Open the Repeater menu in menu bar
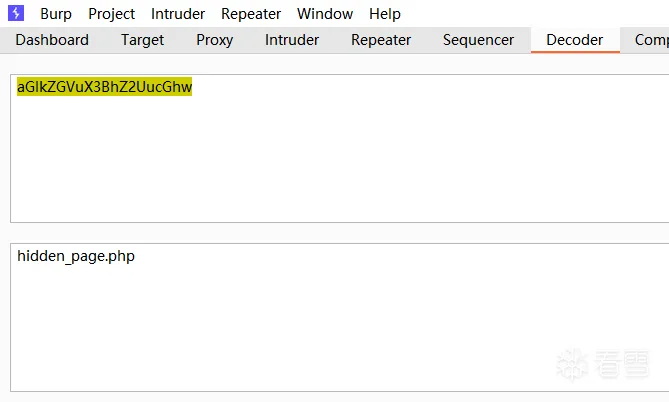Image resolution: width=669 pixels, height=402 pixels. point(251,14)
